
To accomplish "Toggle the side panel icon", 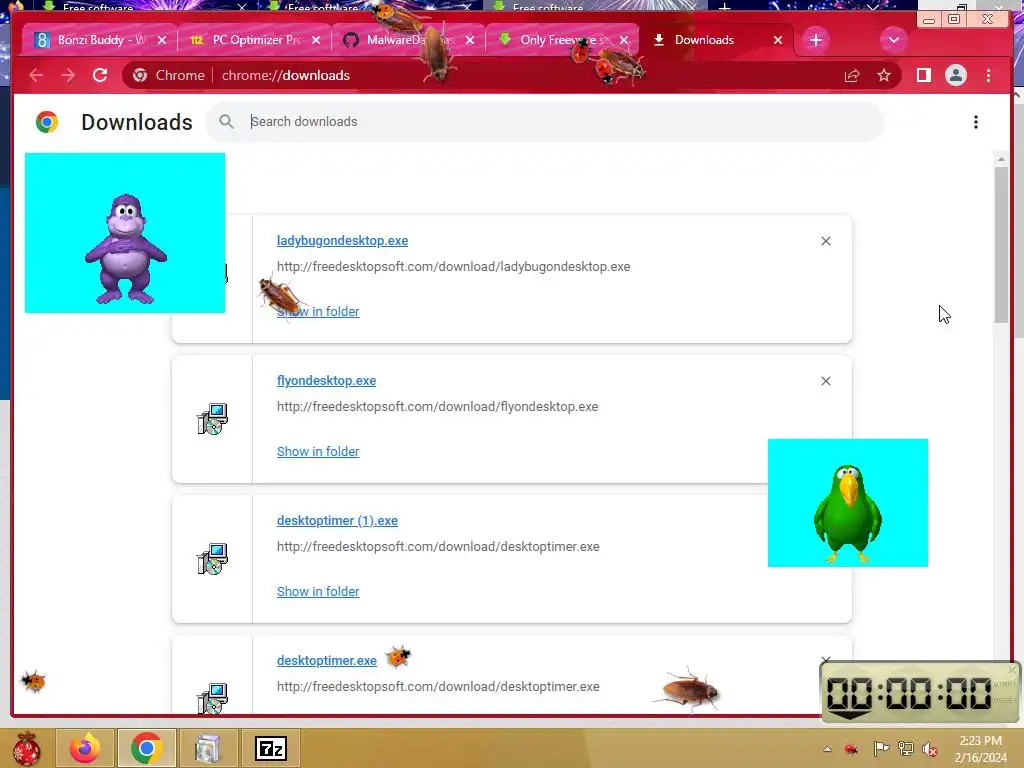I will (923, 75).
